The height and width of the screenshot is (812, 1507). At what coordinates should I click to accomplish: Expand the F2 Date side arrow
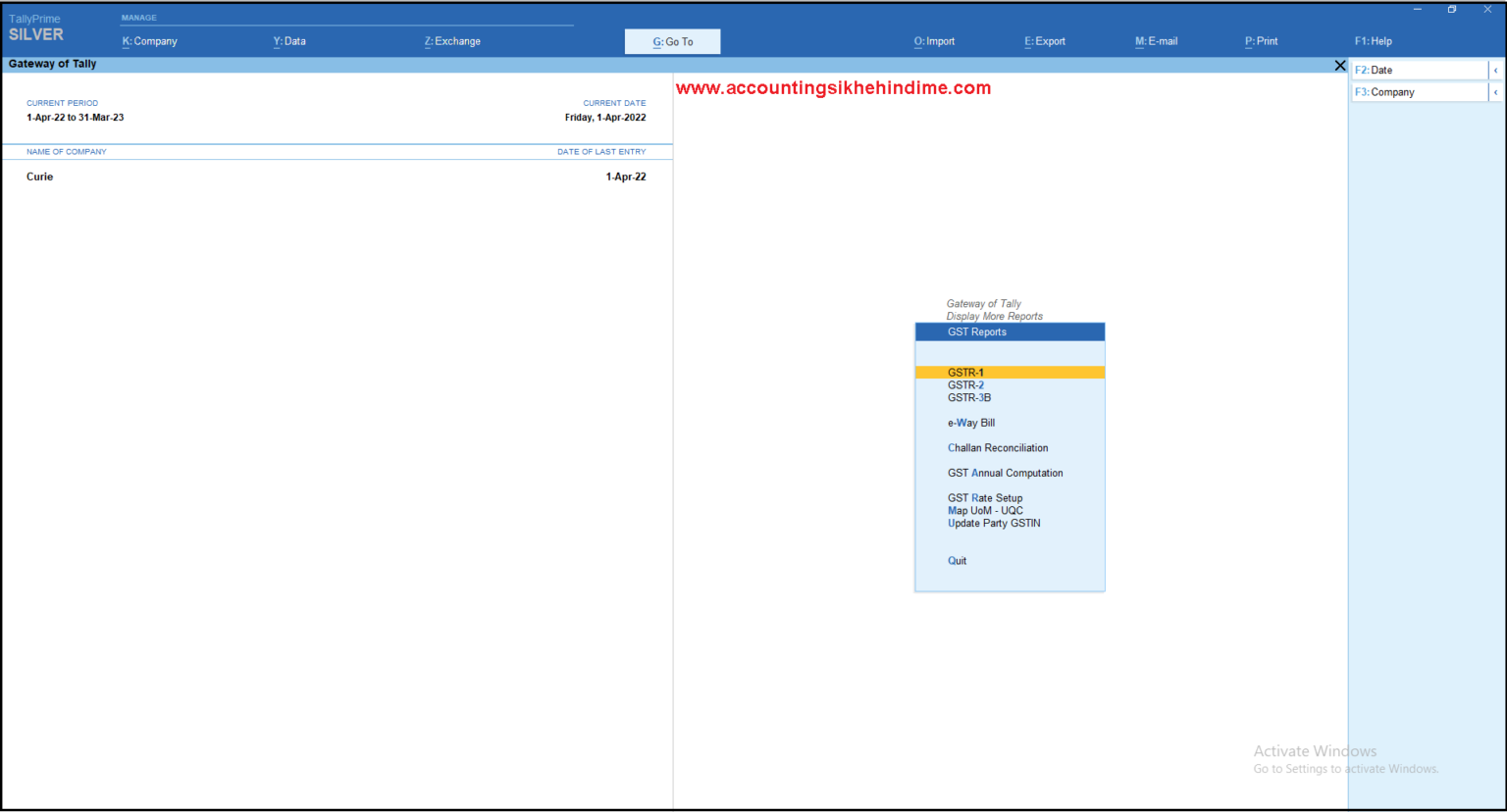click(x=1495, y=71)
